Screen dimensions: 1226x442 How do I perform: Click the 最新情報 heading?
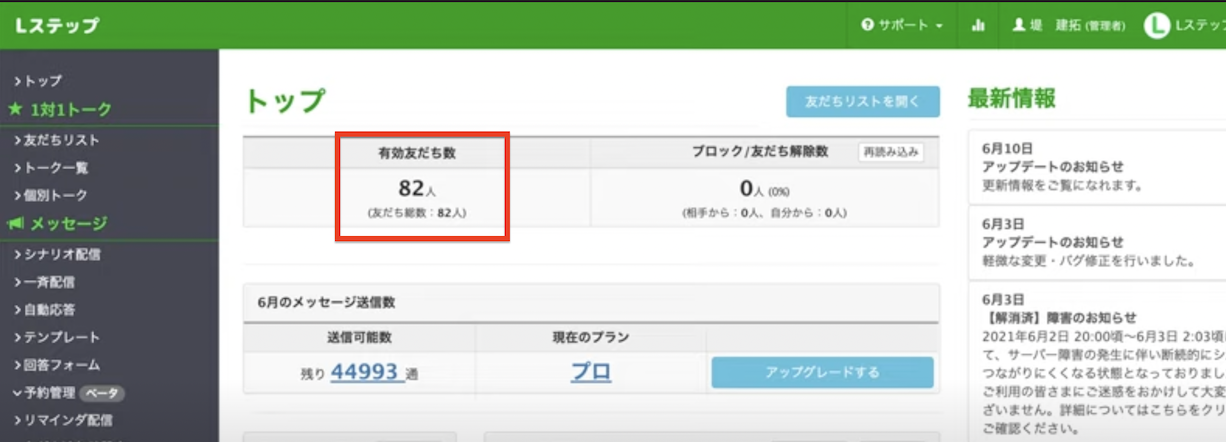[x=1011, y=98]
